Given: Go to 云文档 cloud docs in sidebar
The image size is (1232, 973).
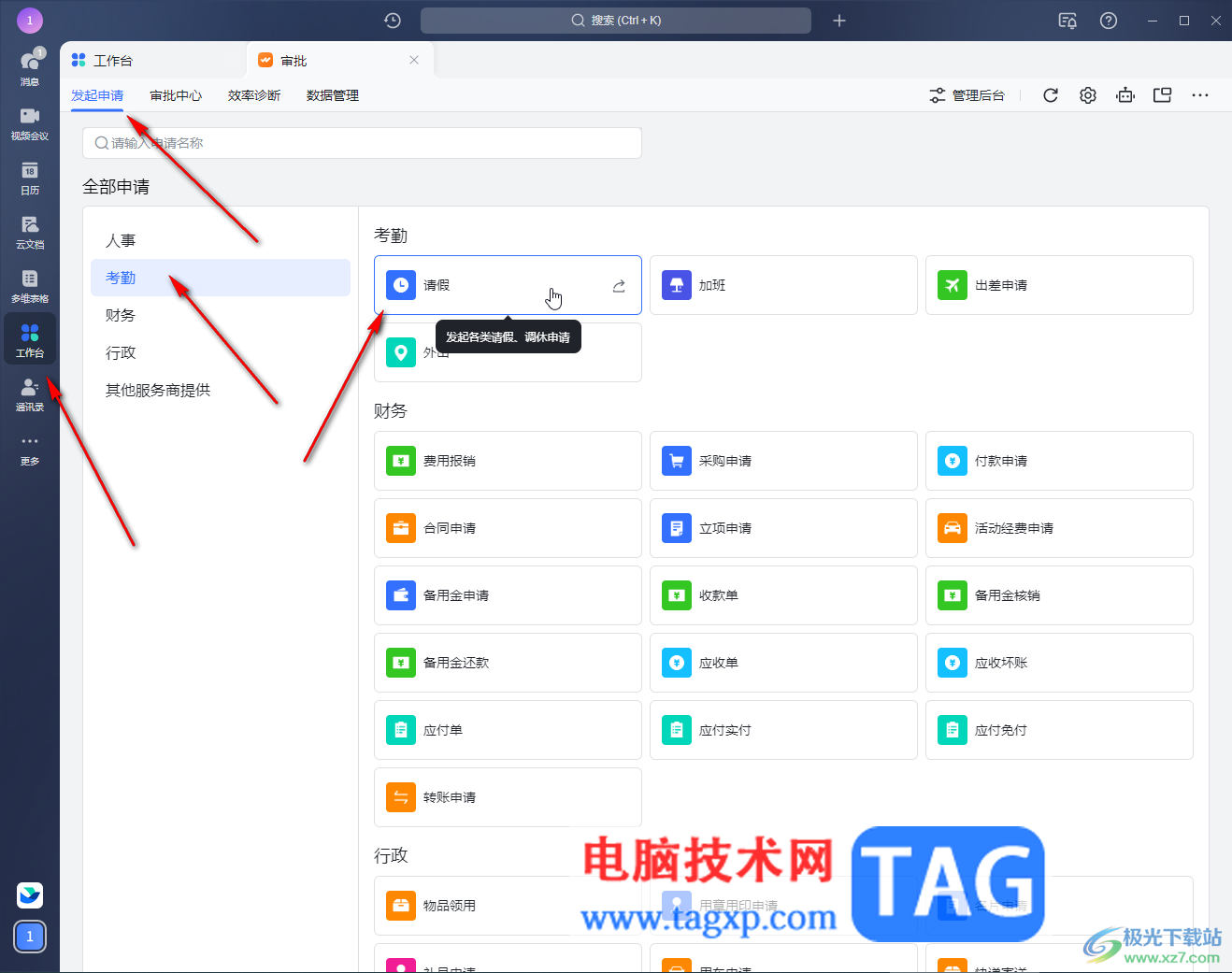Looking at the screenshot, I should click(x=30, y=231).
